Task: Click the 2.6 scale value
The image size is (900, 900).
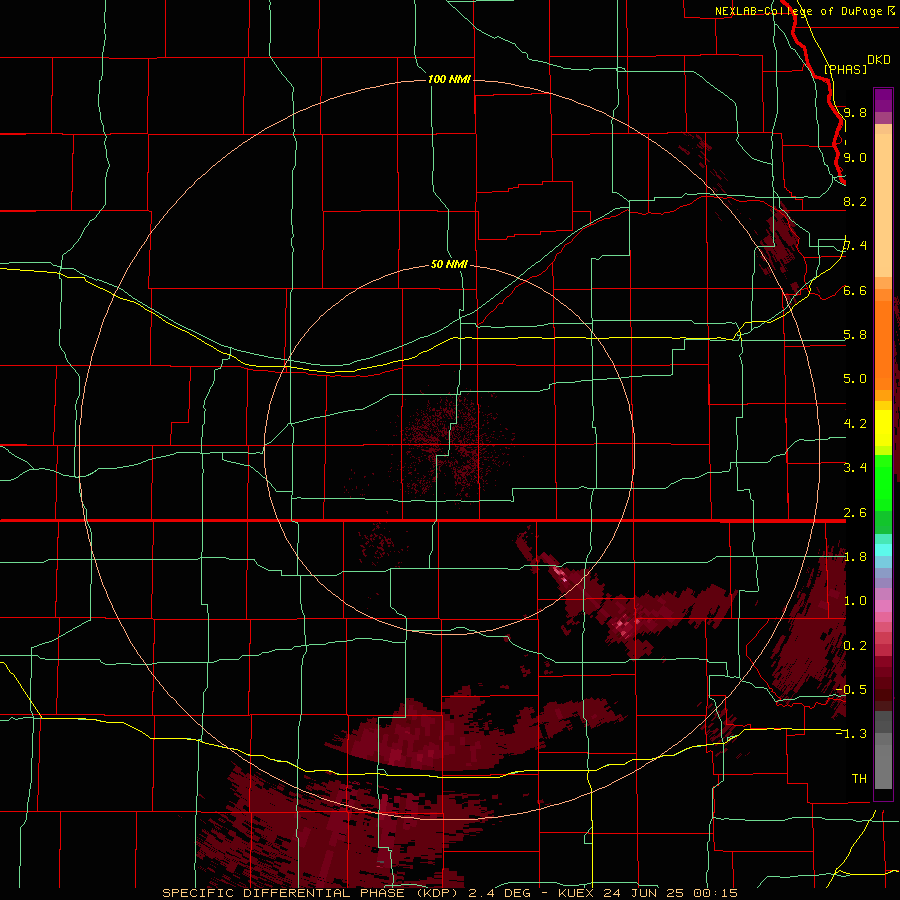Action: (855, 513)
